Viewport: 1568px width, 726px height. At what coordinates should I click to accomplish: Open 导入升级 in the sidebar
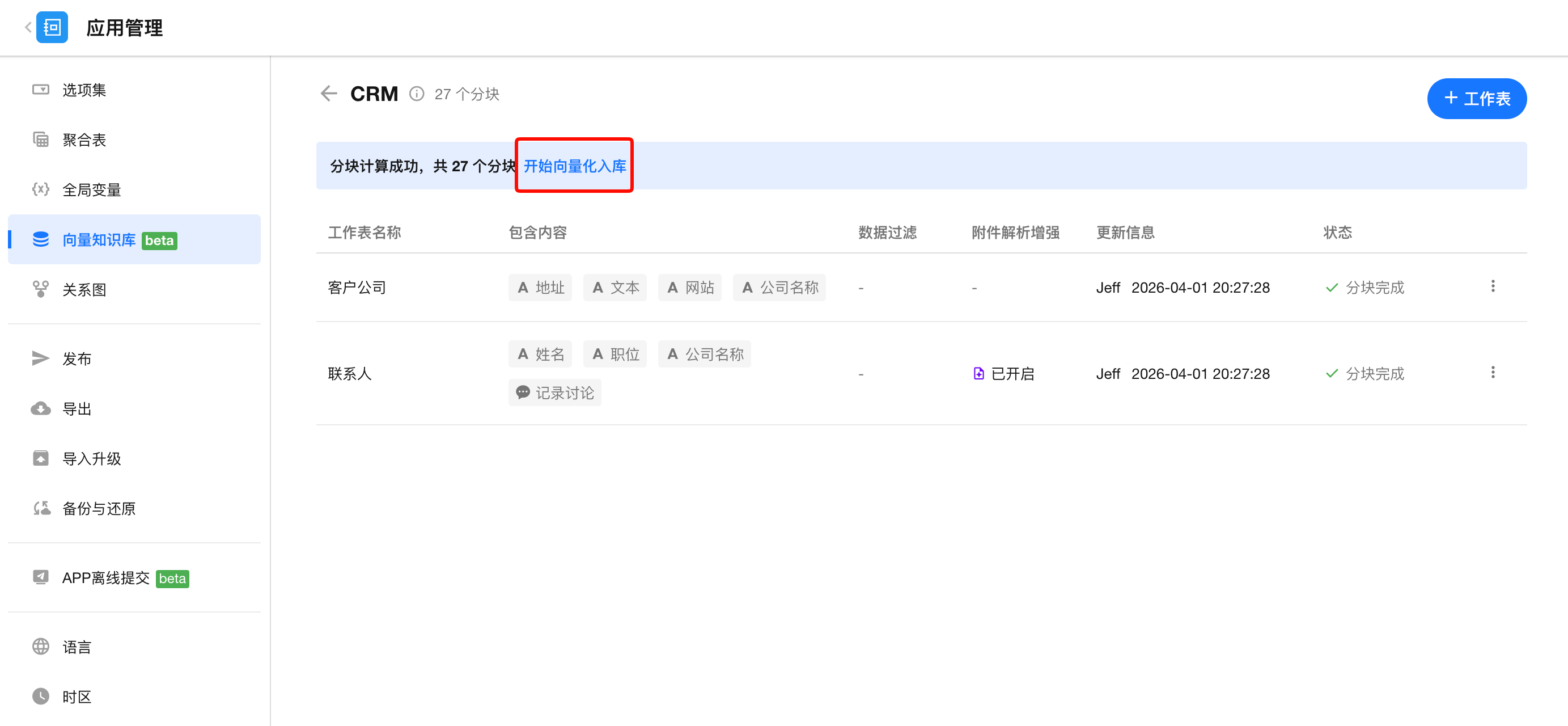(x=91, y=458)
